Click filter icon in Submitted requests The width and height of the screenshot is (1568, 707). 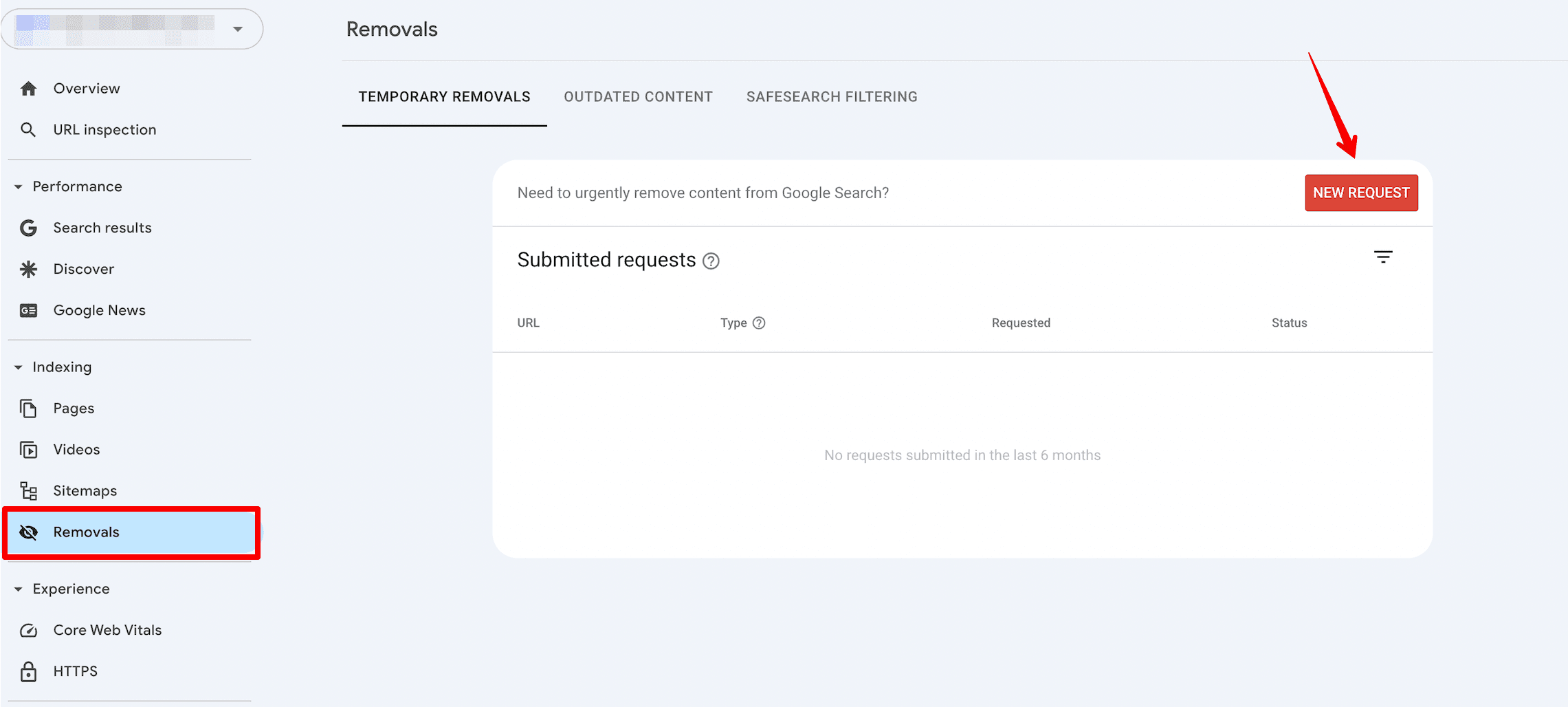click(1383, 257)
